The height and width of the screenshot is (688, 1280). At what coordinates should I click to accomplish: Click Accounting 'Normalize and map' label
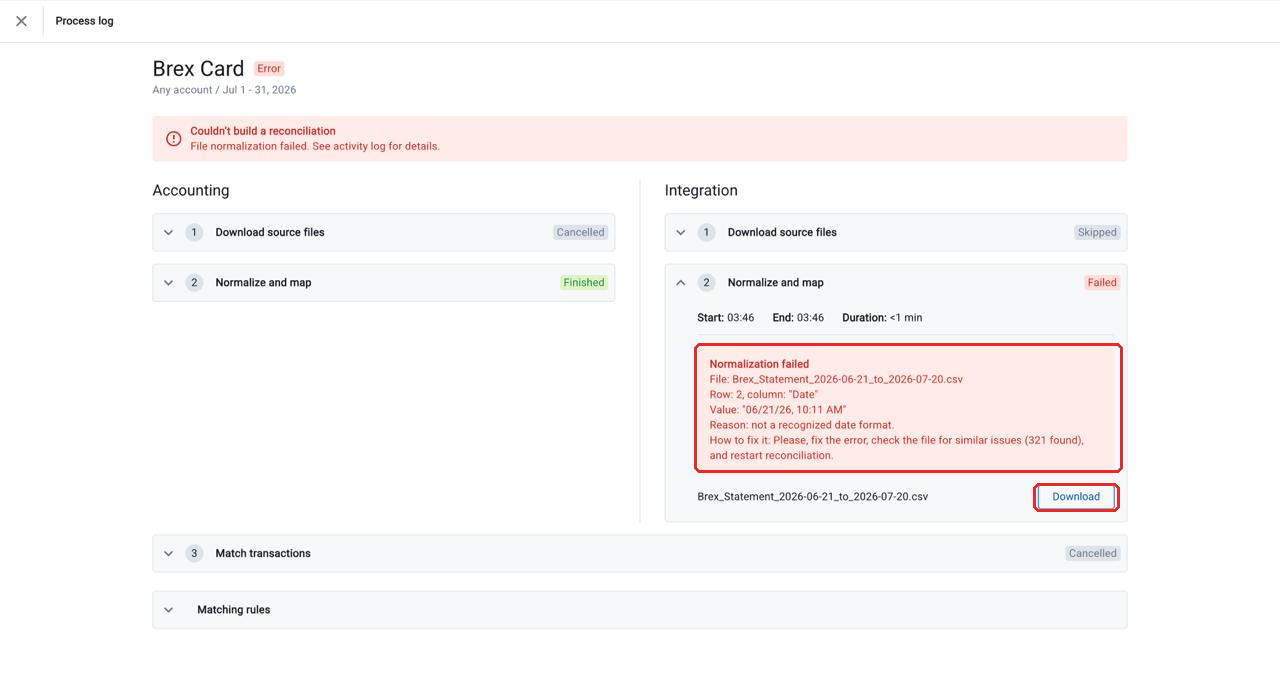click(263, 283)
